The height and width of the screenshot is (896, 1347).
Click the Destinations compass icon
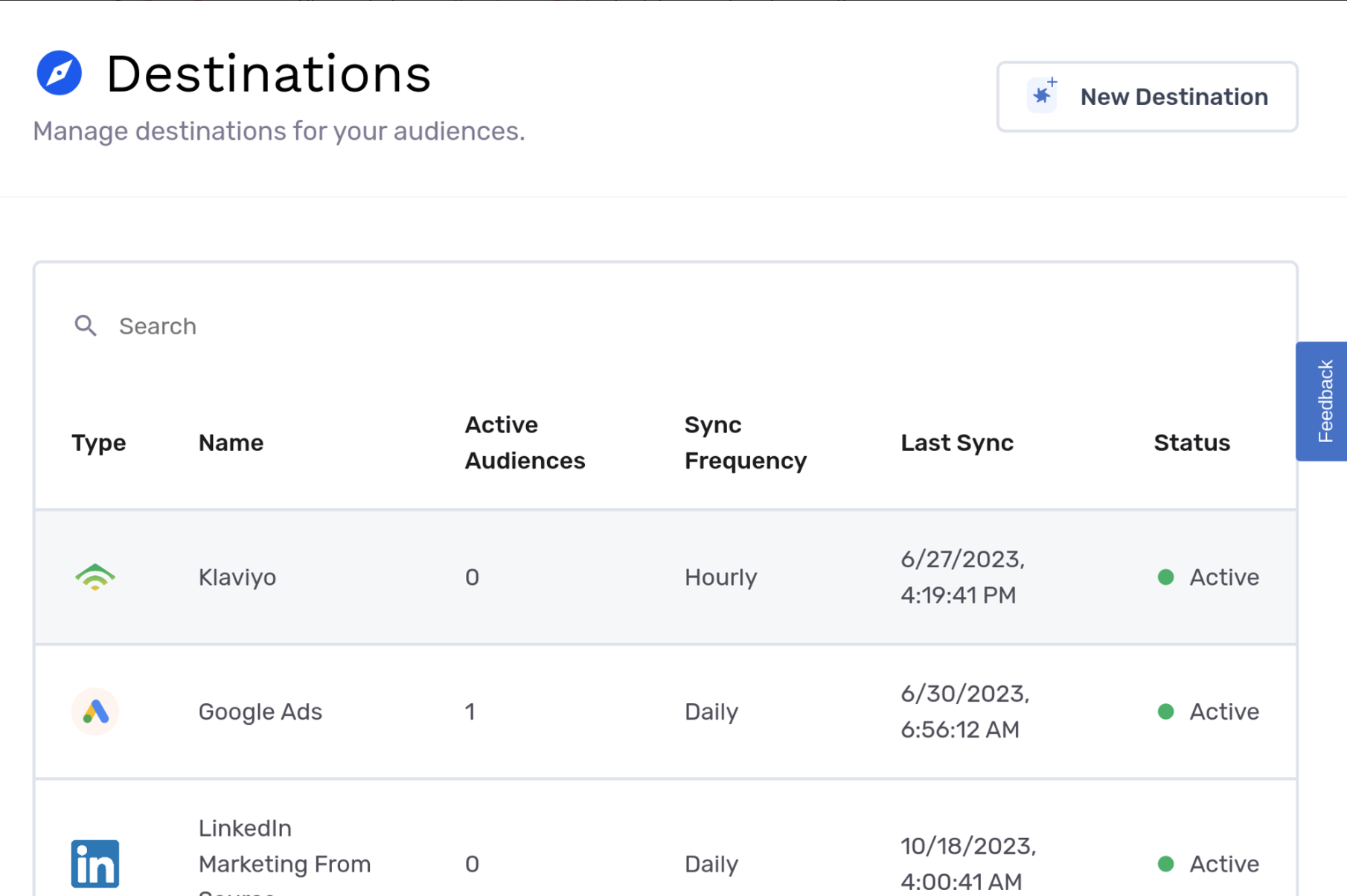coord(59,73)
